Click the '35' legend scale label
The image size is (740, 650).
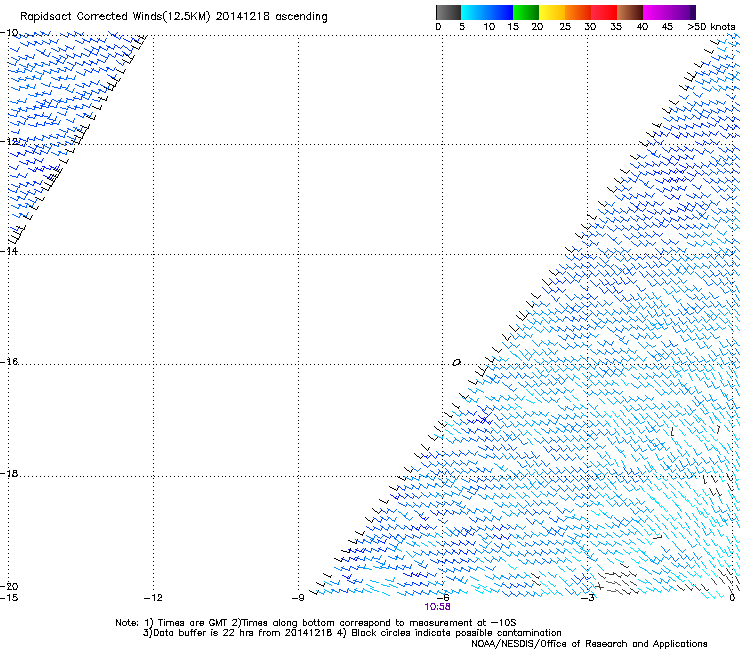point(616,27)
